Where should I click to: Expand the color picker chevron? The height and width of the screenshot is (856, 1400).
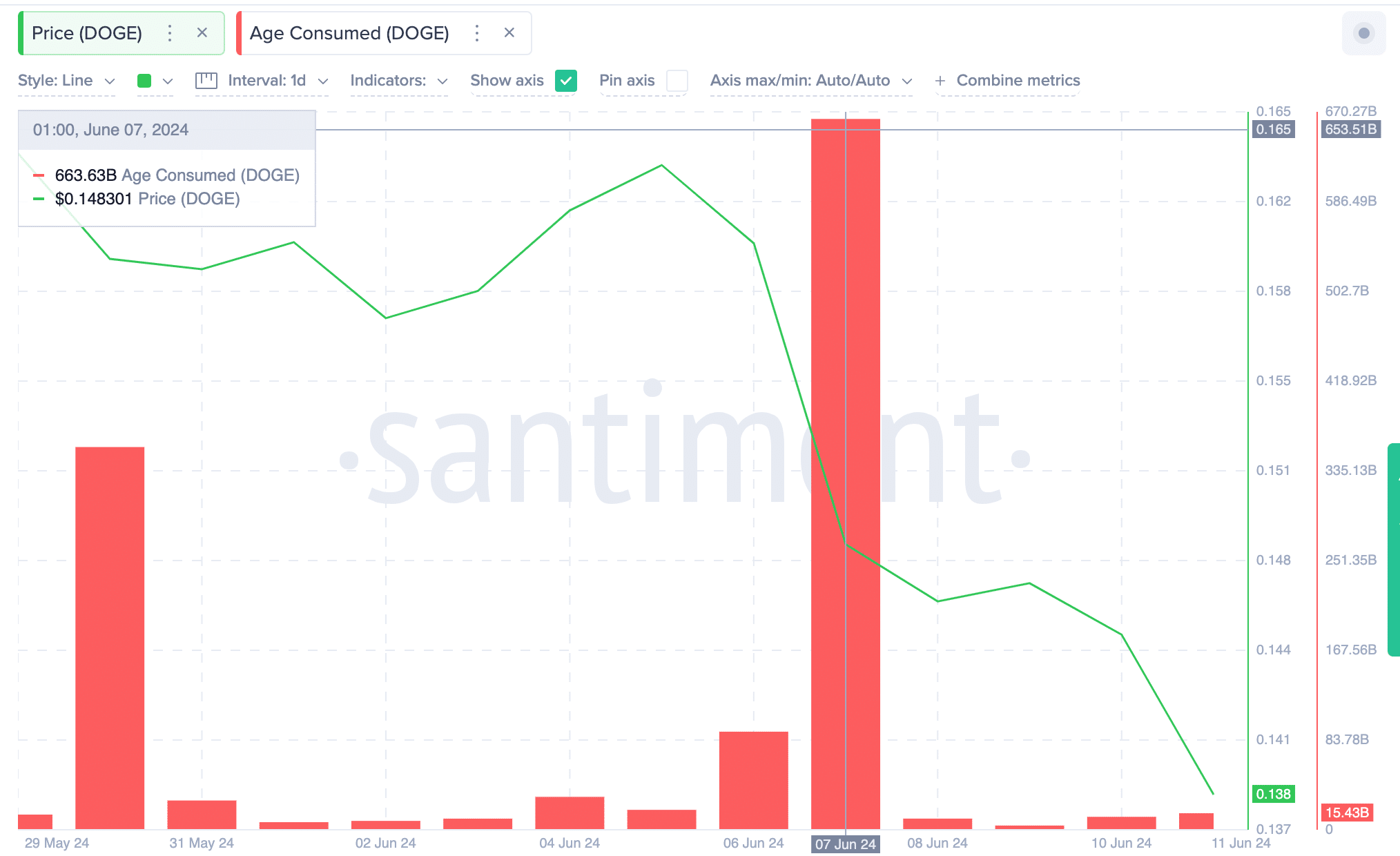(168, 81)
